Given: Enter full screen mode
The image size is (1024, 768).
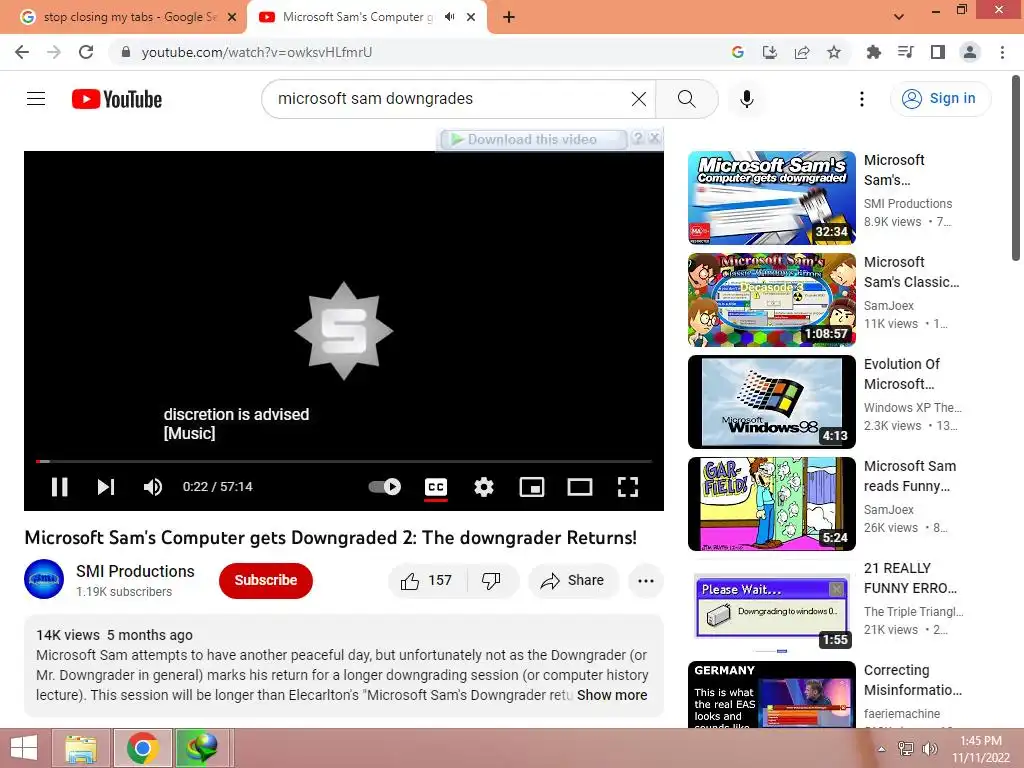Looking at the screenshot, I should click(x=628, y=487).
